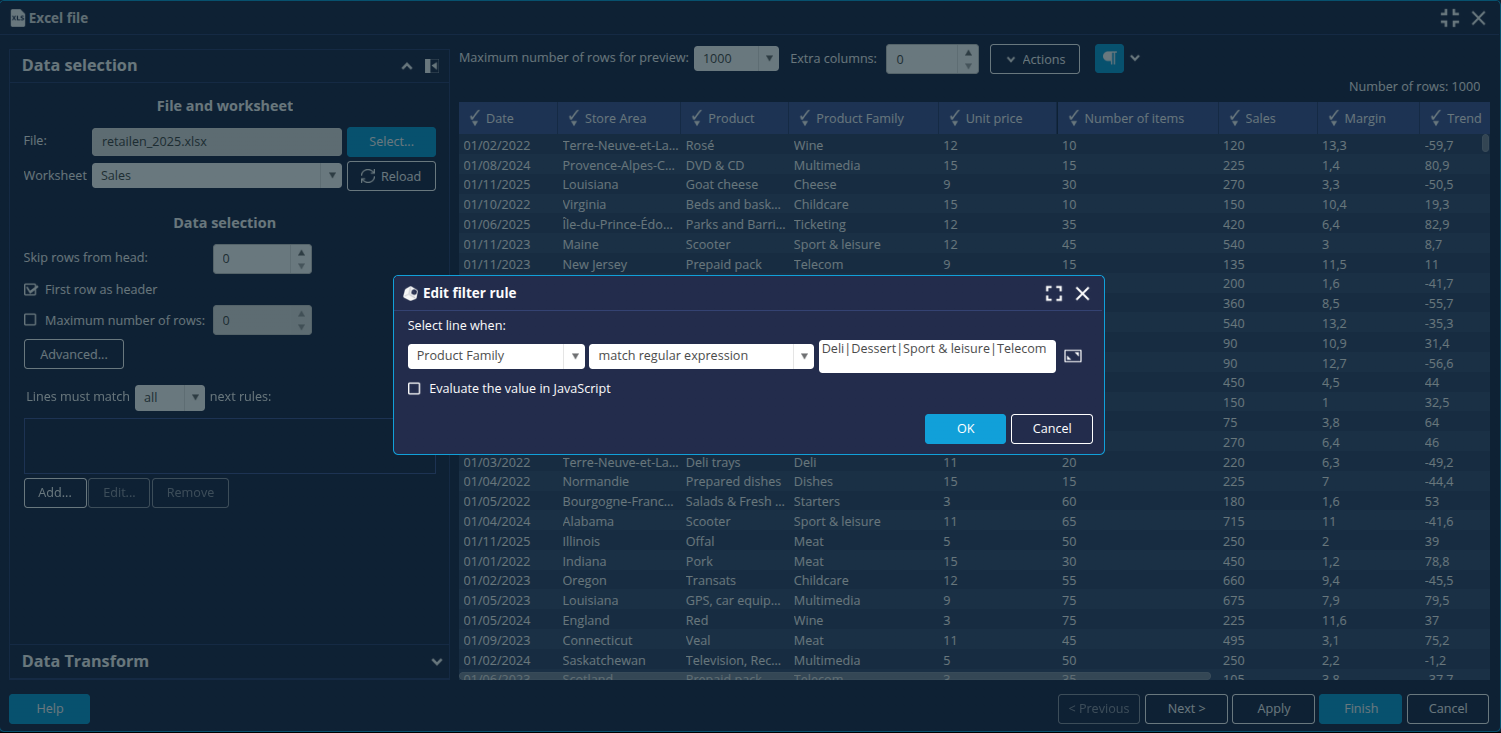Click the regular expression text field
Screen dimensions: 1501x733
[x=936, y=356]
